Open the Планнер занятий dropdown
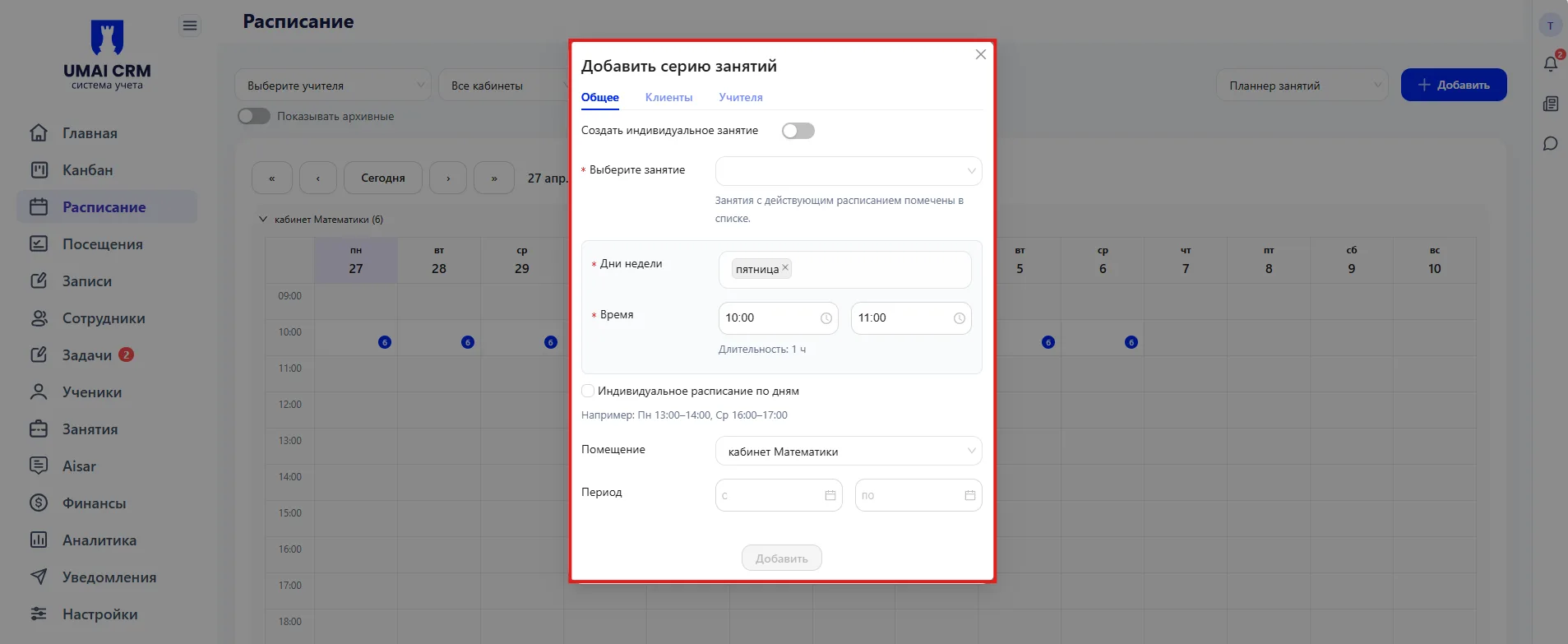The width and height of the screenshot is (1568, 644). pyautogui.click(x=1302, y=85)
